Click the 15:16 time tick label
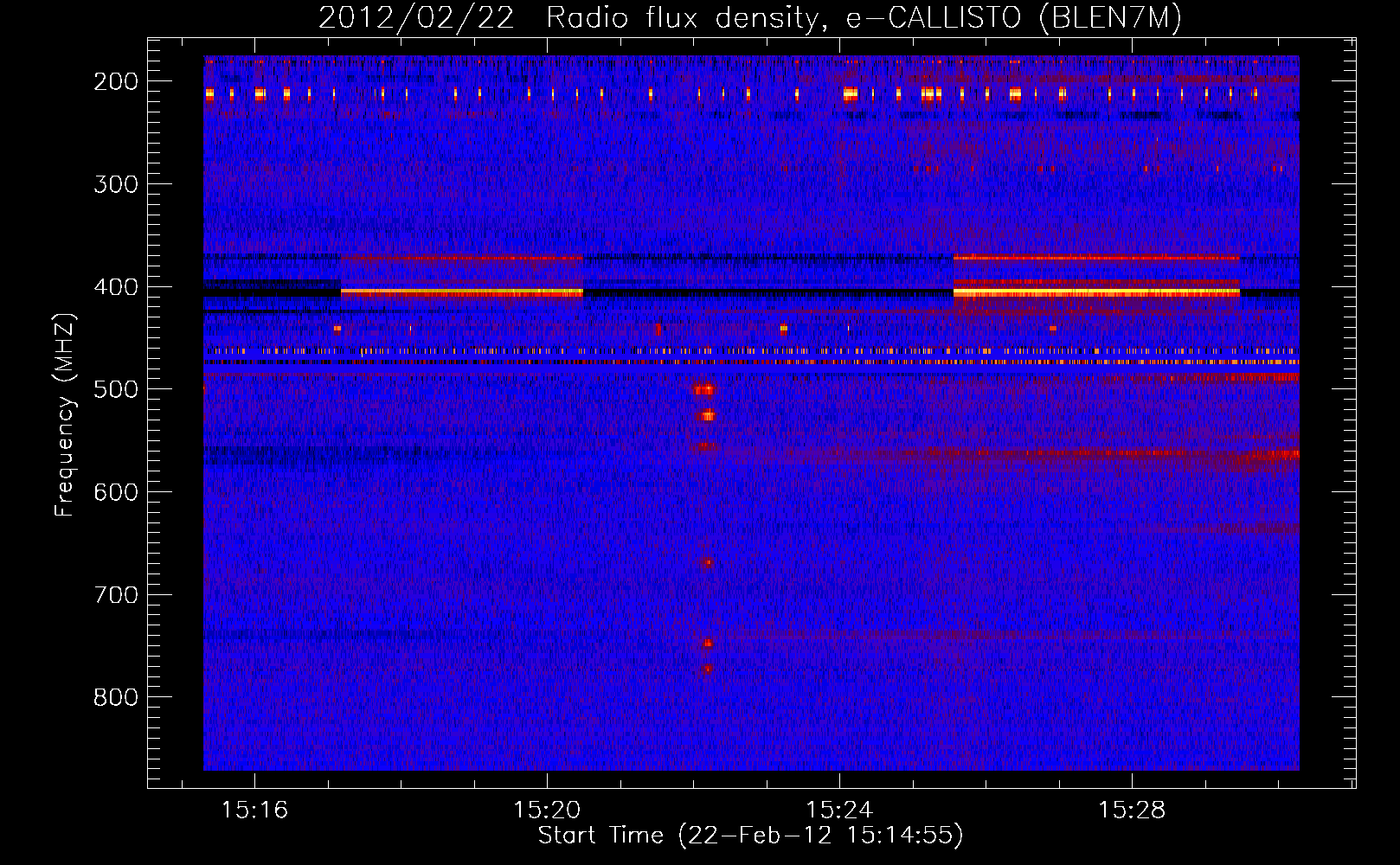This screenshot has height=865, width=1400. [x=254, y=811]
